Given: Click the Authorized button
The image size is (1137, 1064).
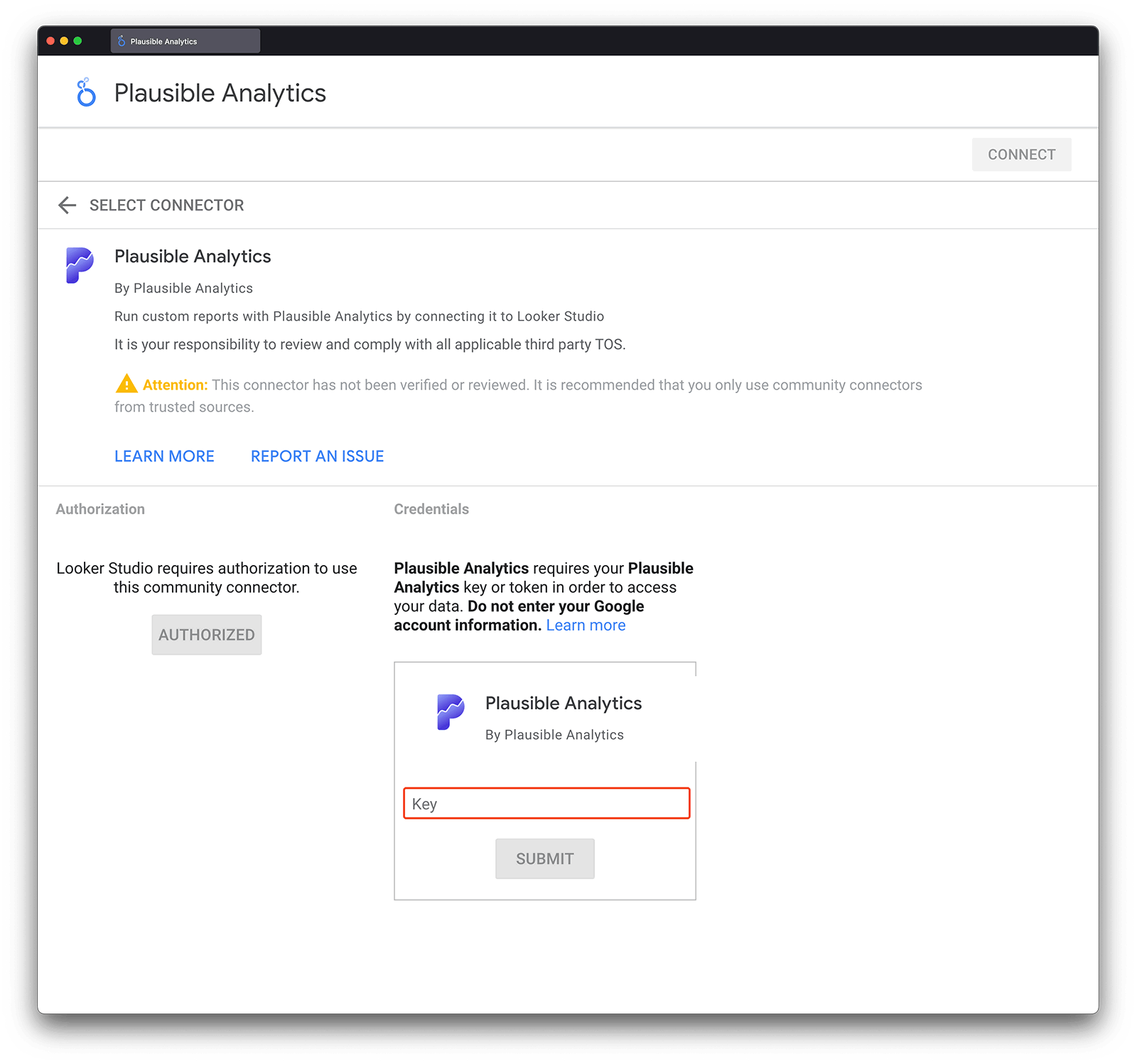Looking at the screenshot, I should click(206, 635).
